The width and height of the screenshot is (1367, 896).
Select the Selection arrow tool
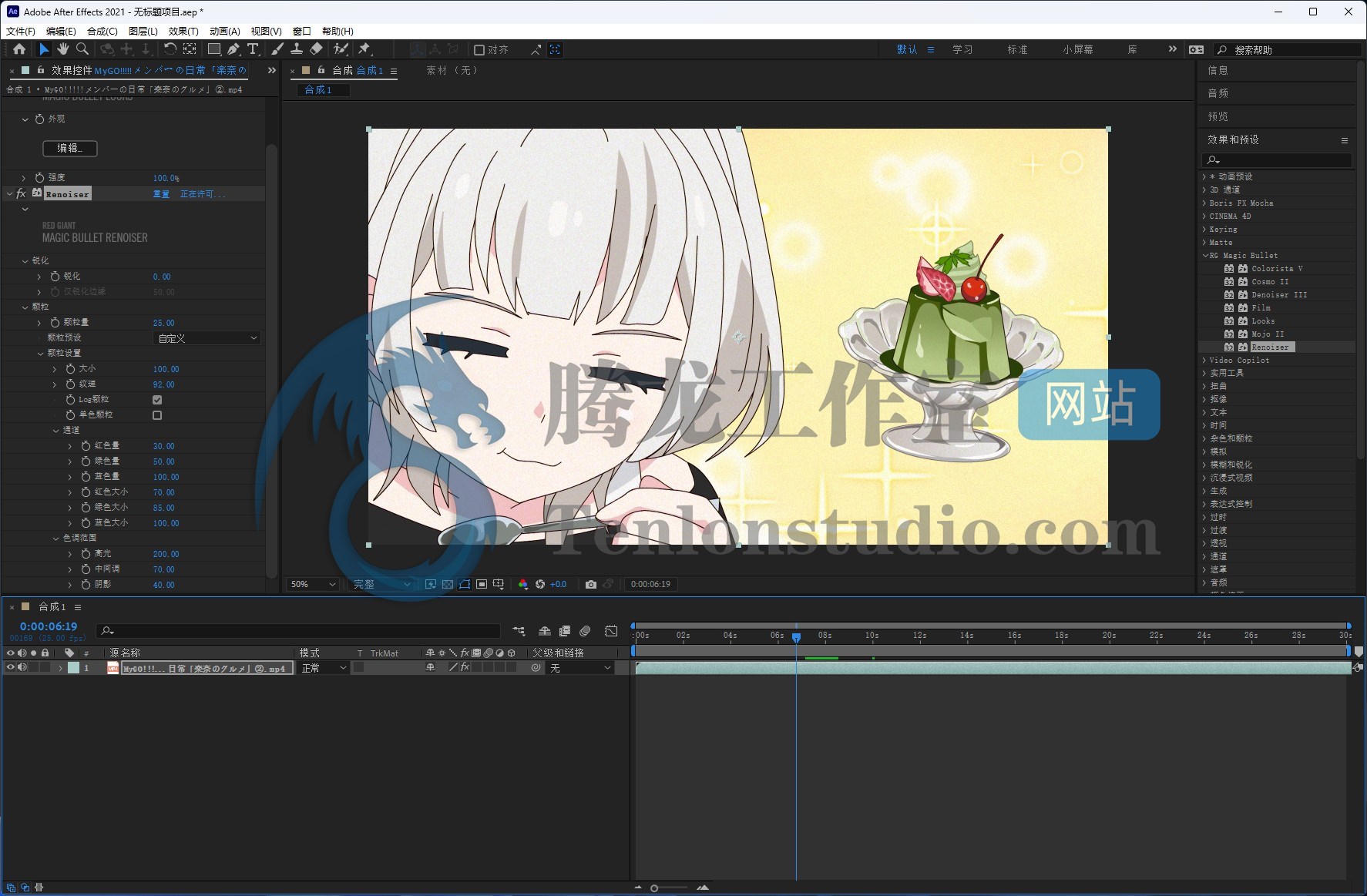[44, 49]
